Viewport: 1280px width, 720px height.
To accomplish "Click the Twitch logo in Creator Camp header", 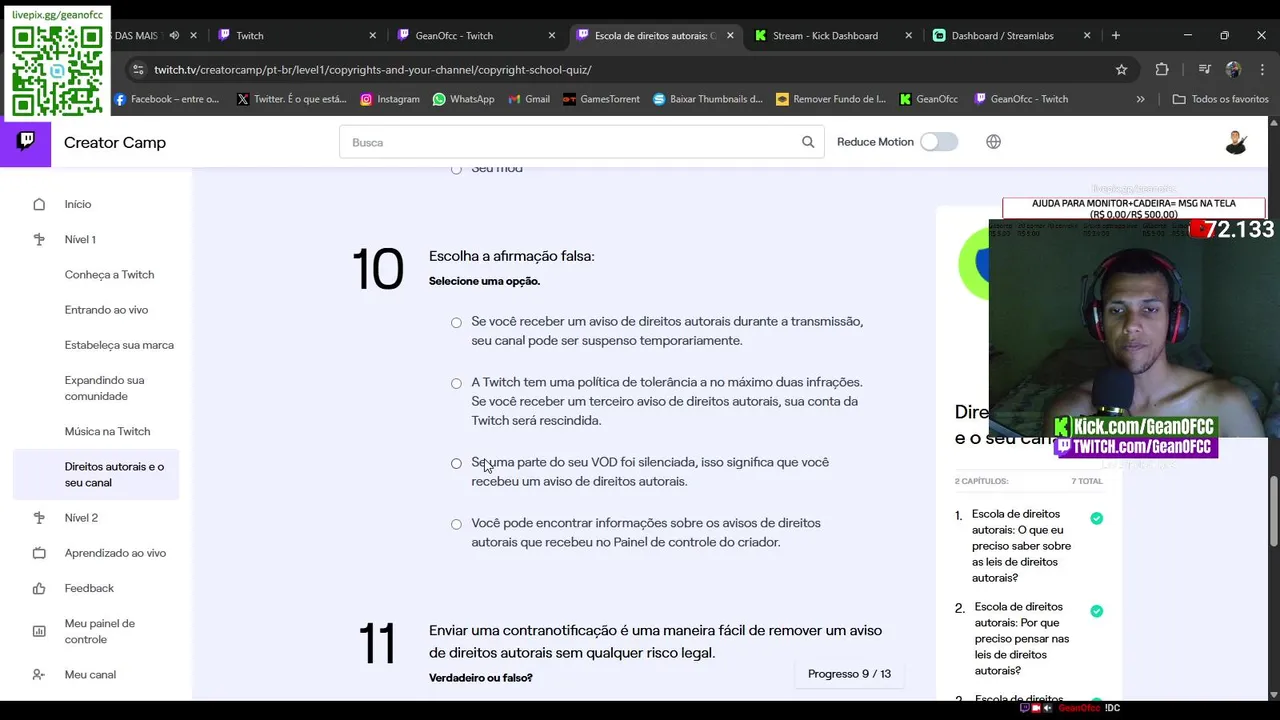I will [x=25, y=142].
